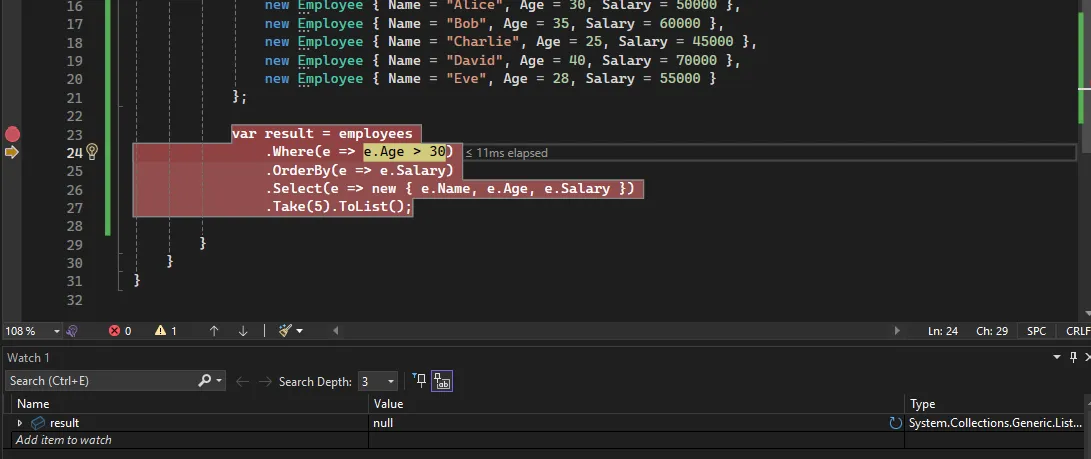This screenshot has width=1091, height=459.
Task: Click the red errors count icon
Action: coord(114,331)
